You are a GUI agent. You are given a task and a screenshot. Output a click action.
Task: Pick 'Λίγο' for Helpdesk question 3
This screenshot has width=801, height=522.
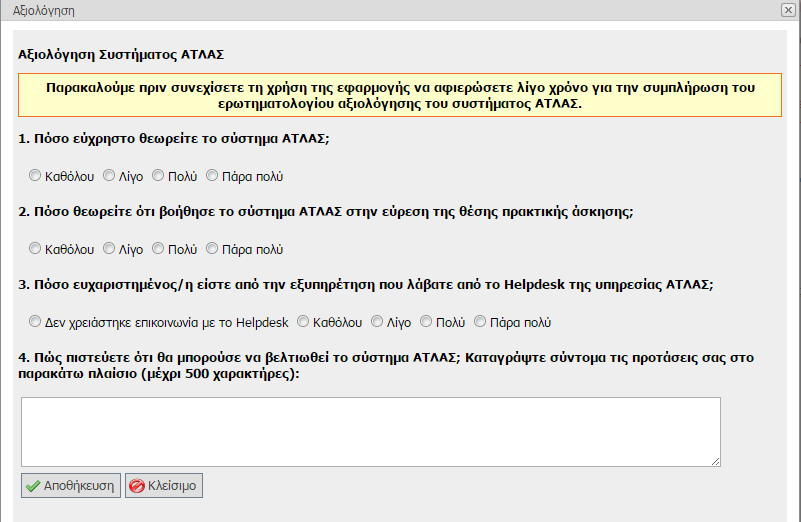377,322
